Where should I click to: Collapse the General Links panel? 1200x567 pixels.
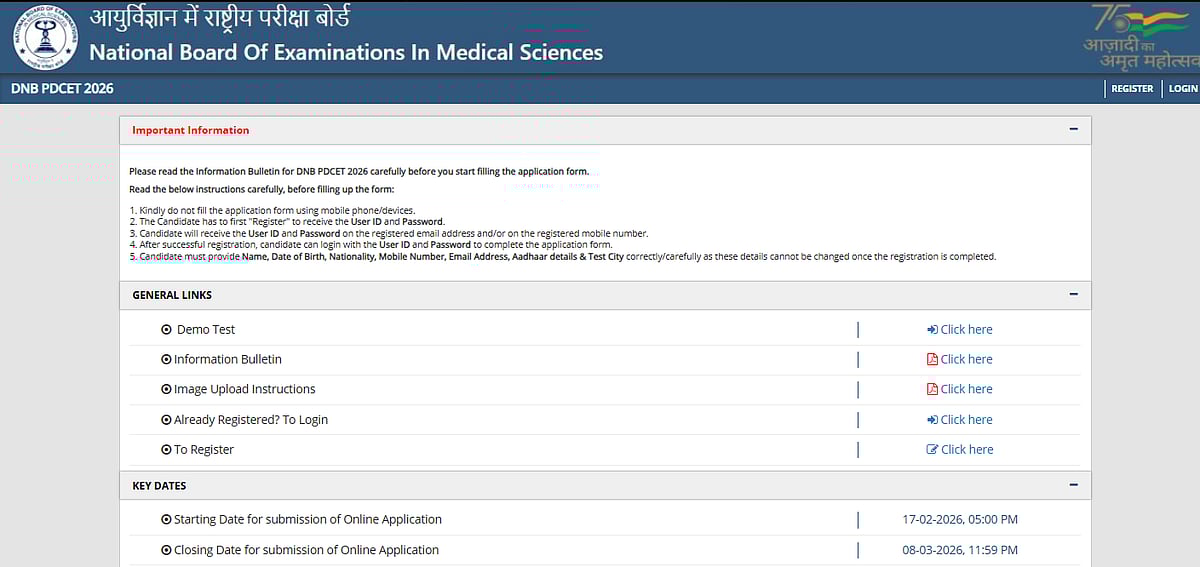tap(1073, 295)
